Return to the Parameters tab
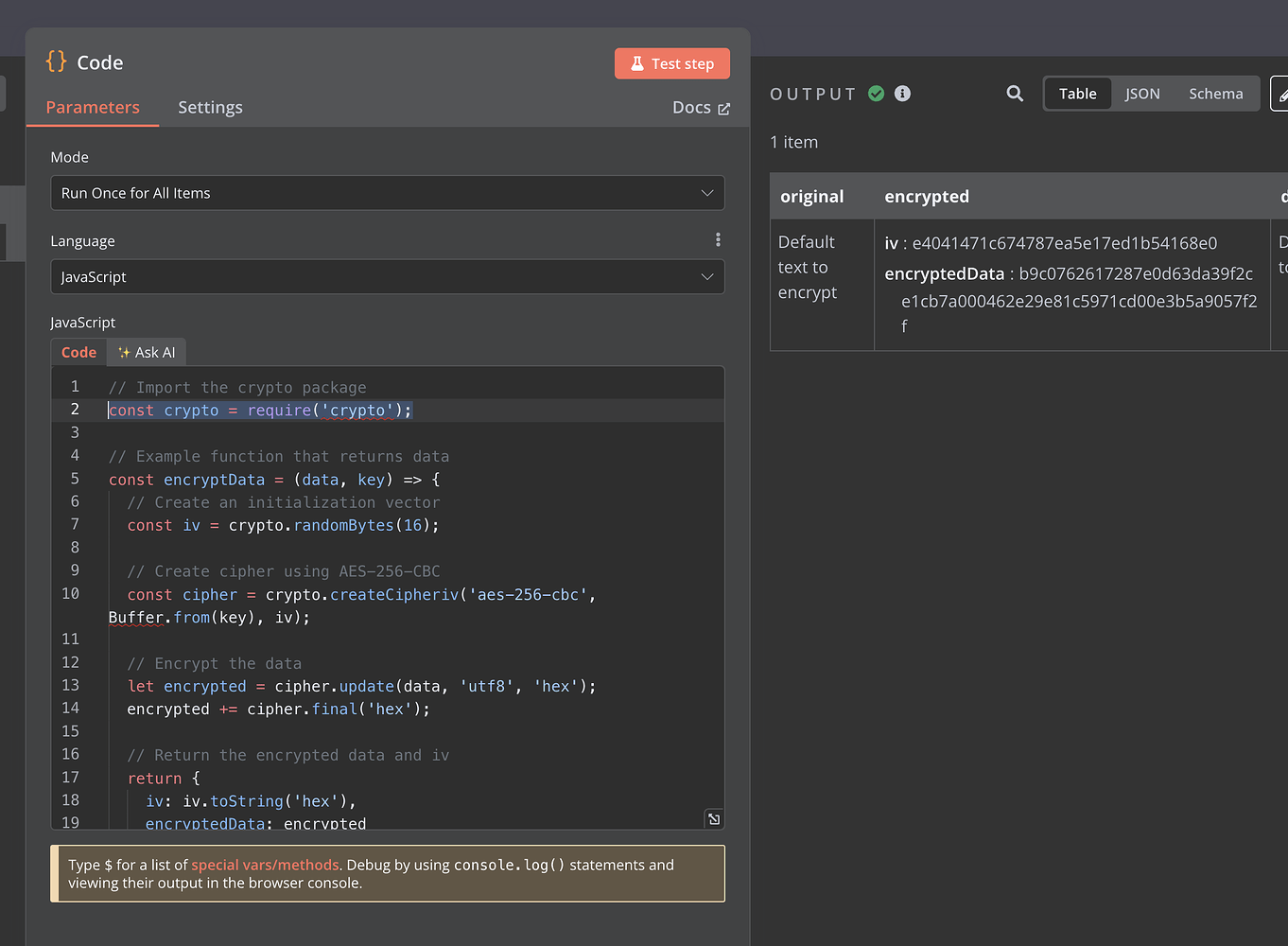 pos(92,107)
